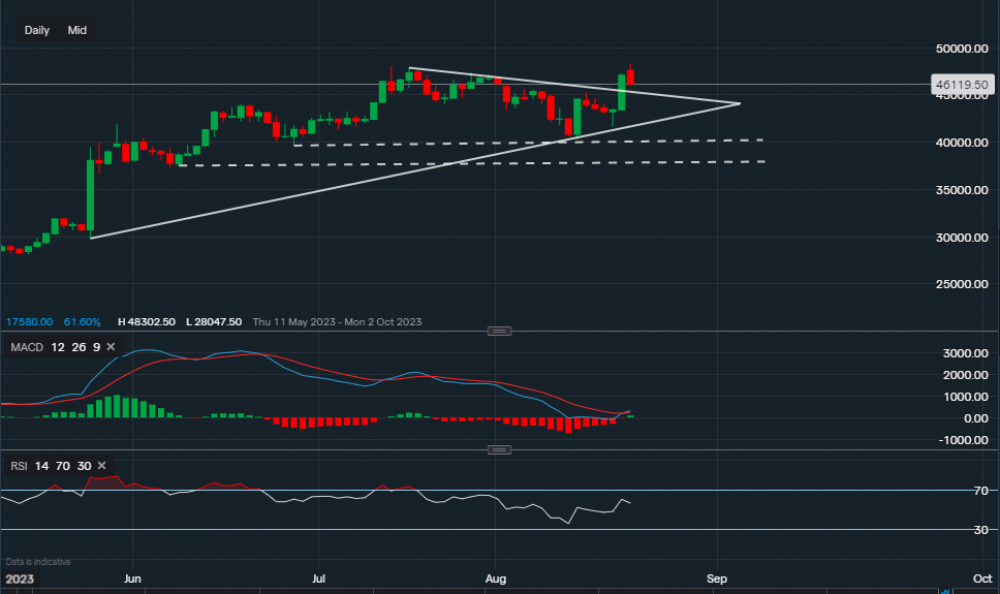This screenshot has height=594, width=1000.
Task: Select the RSI oversold threshold 30
Action: click(84, 465)
